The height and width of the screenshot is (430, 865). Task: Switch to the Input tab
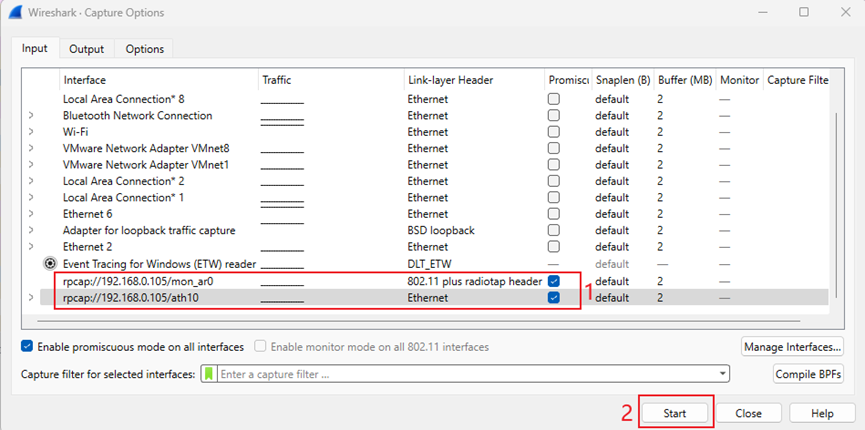click(x=34, y=48)
